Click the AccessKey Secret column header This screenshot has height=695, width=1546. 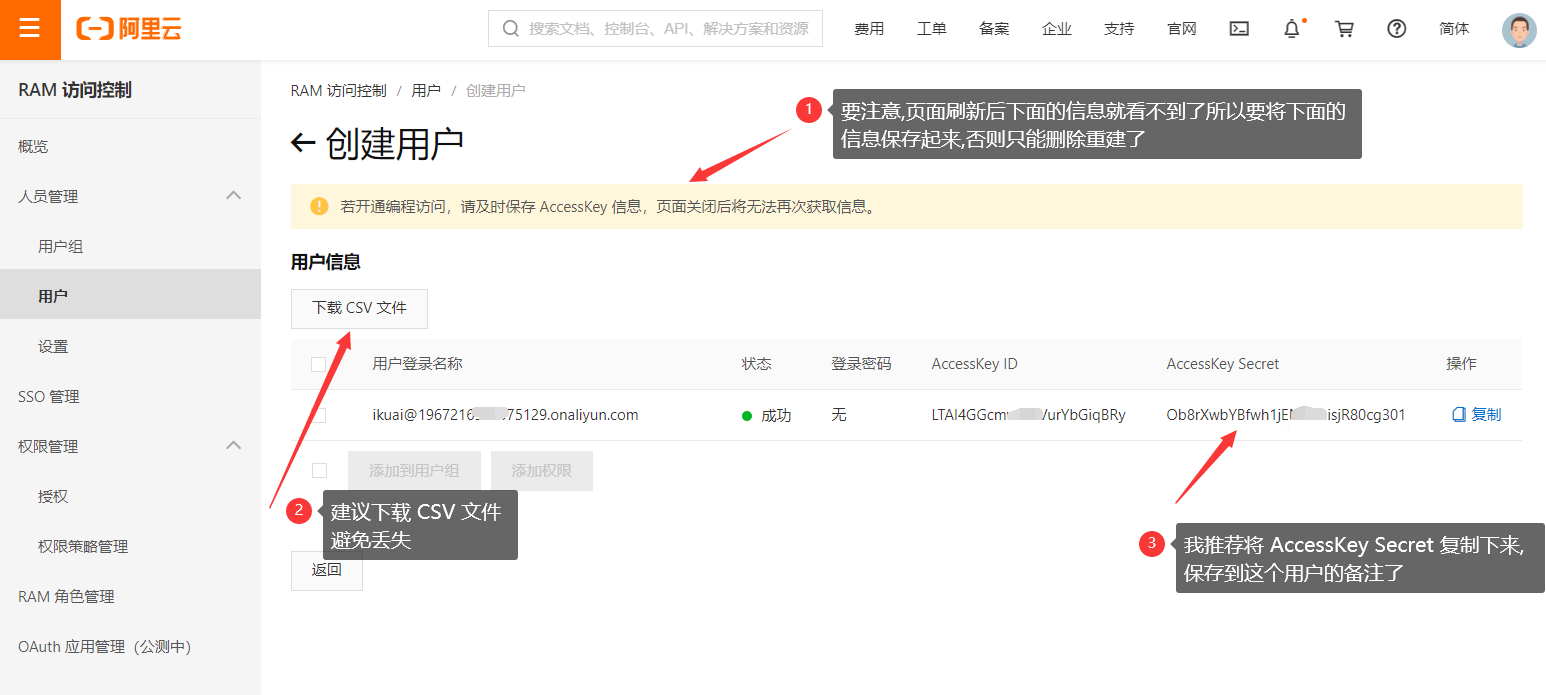pyautogui.click(x=1223, y=364)
